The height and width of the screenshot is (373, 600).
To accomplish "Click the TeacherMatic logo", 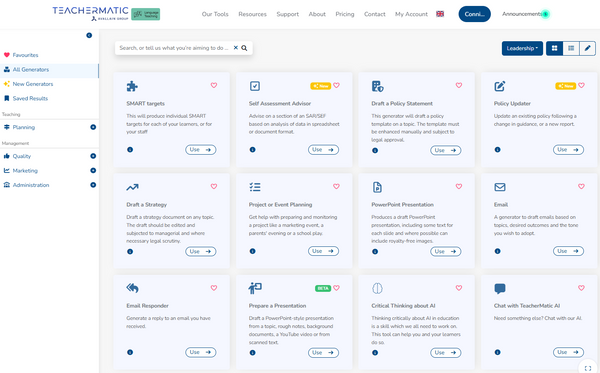I will pyautogui.click(x=91, y=13).
